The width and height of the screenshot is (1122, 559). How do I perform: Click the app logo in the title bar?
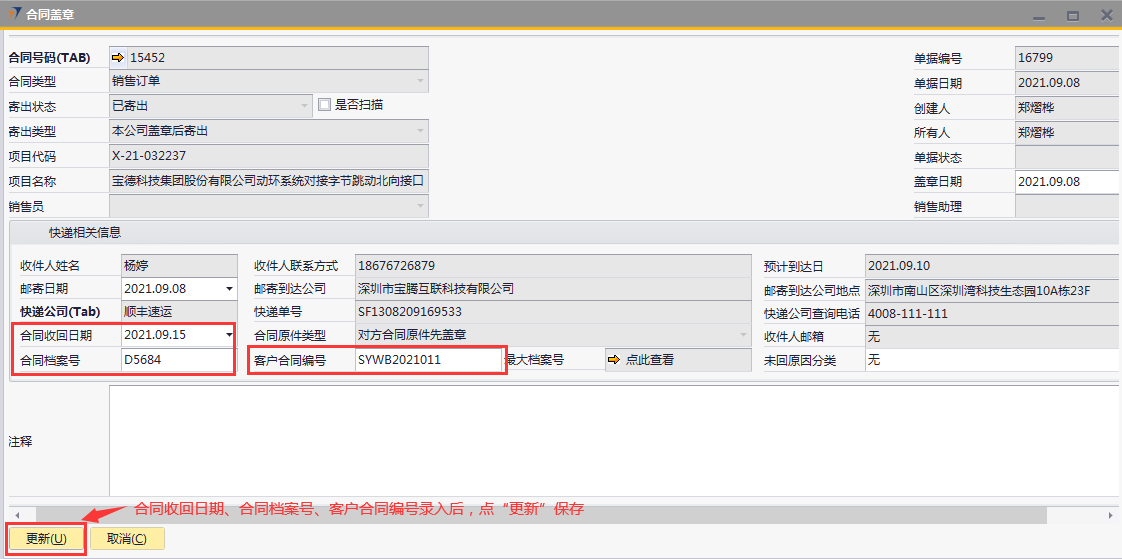click(14, 14)
